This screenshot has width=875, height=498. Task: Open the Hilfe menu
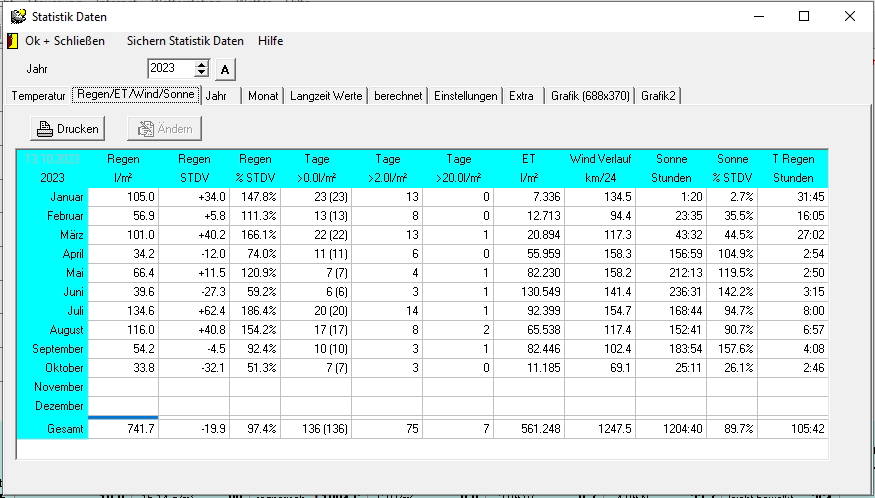pos(270,41)
